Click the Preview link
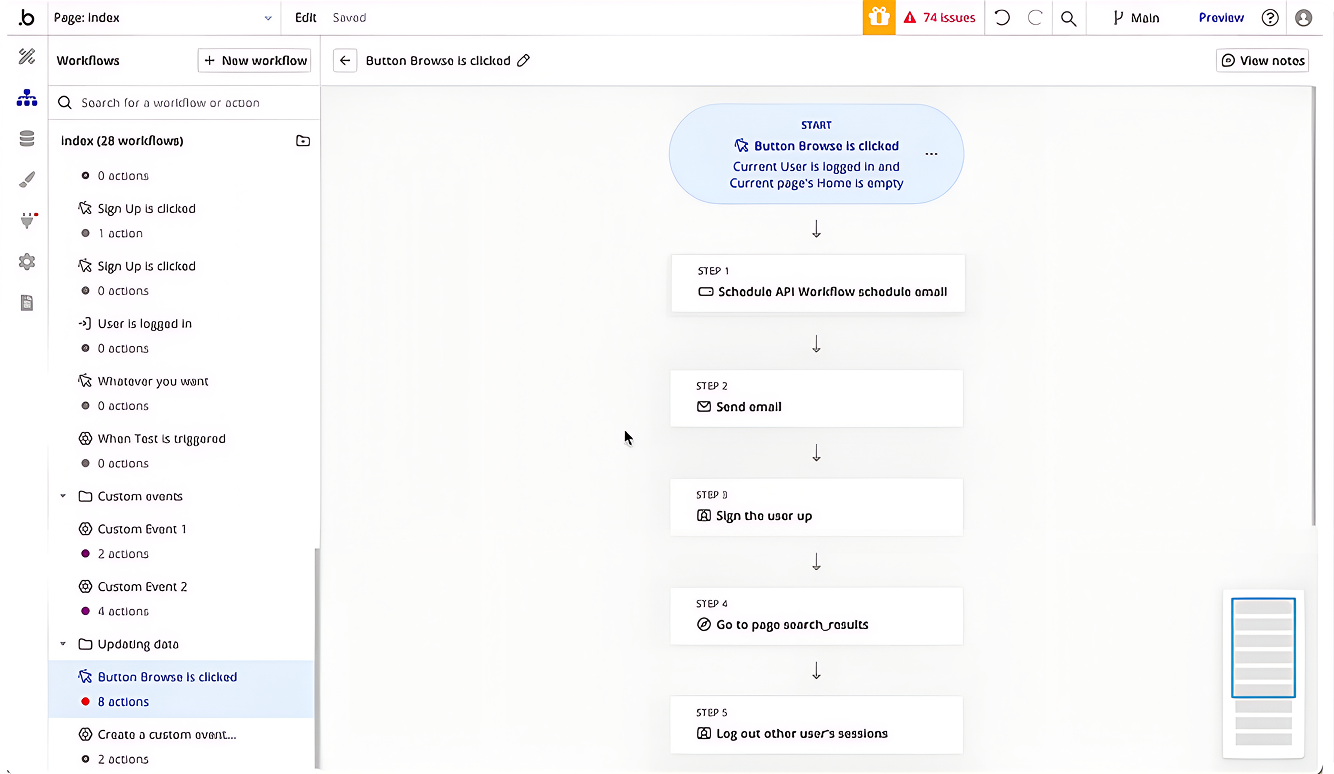 point(1221,17)
